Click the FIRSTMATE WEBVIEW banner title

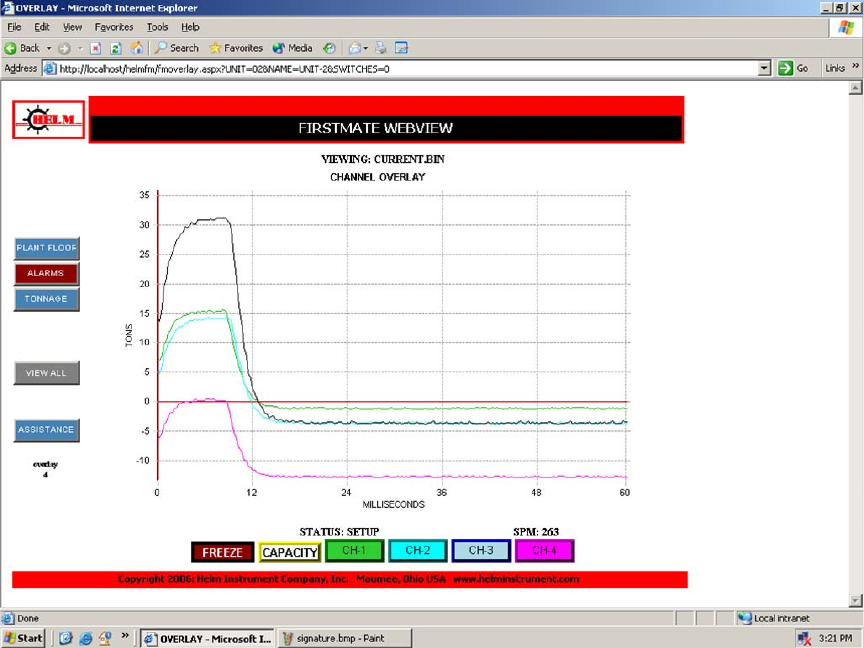[x=375, y=128]
